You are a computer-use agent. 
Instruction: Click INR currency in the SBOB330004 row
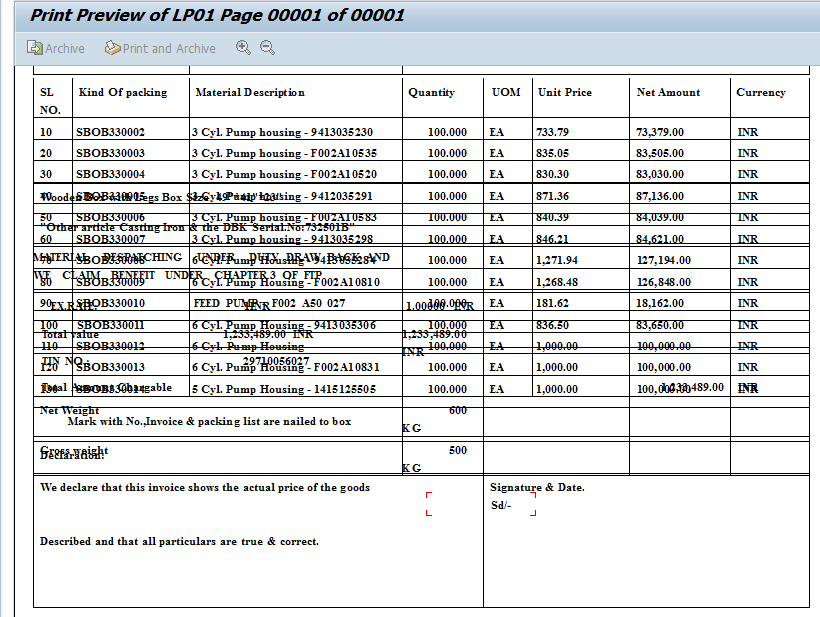(x=747, y=174)
